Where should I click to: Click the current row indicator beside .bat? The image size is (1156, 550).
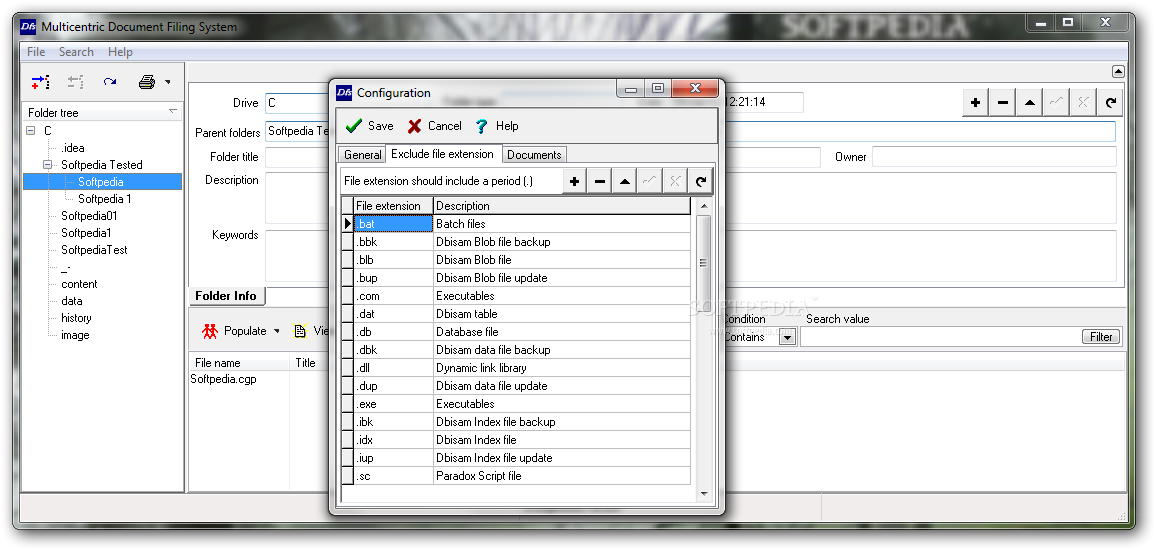[x=347, y=223]
